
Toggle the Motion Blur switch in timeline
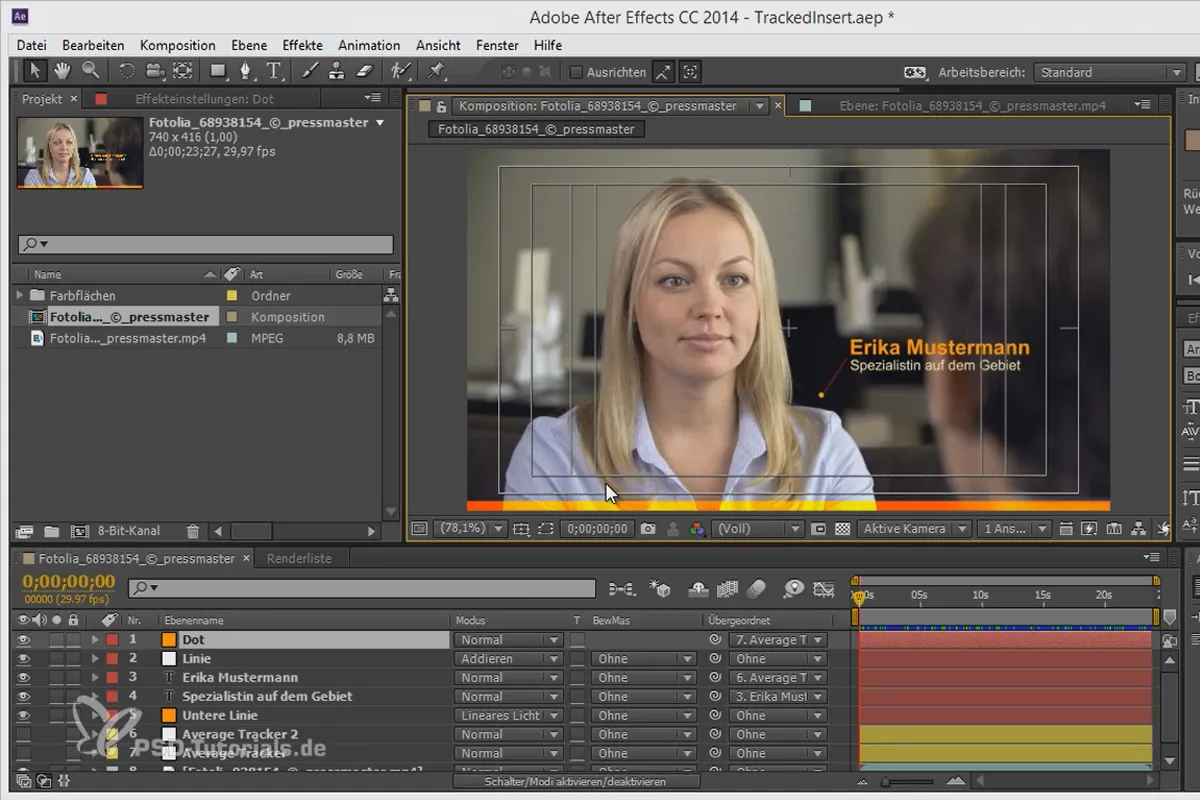click(x=756, y=589)
